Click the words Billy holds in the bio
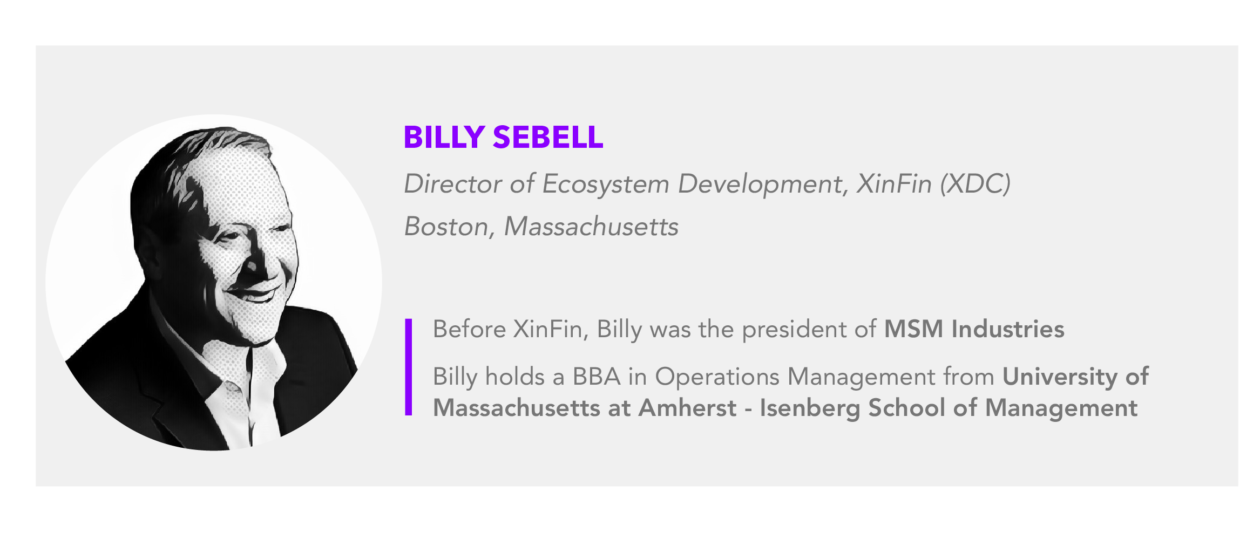The width and height of the screenshot is (1260, 553). pyautogui.click(x=483, y=378)
